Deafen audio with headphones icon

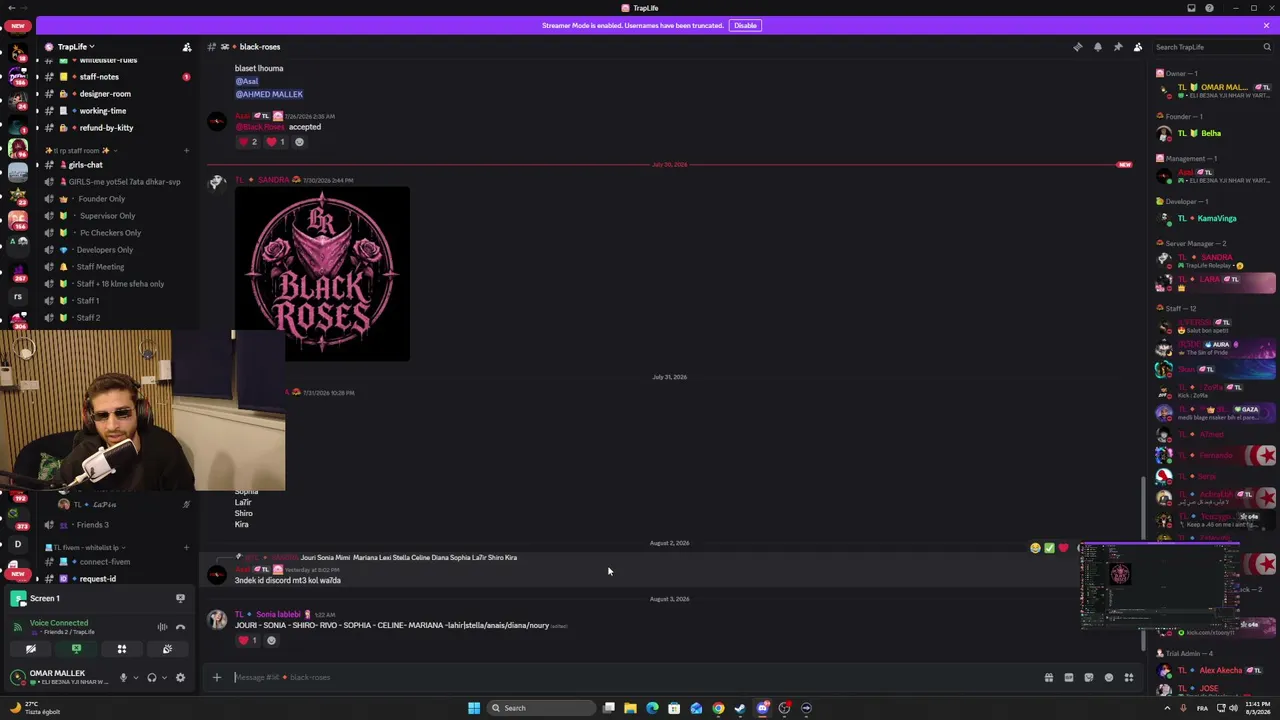152,677
